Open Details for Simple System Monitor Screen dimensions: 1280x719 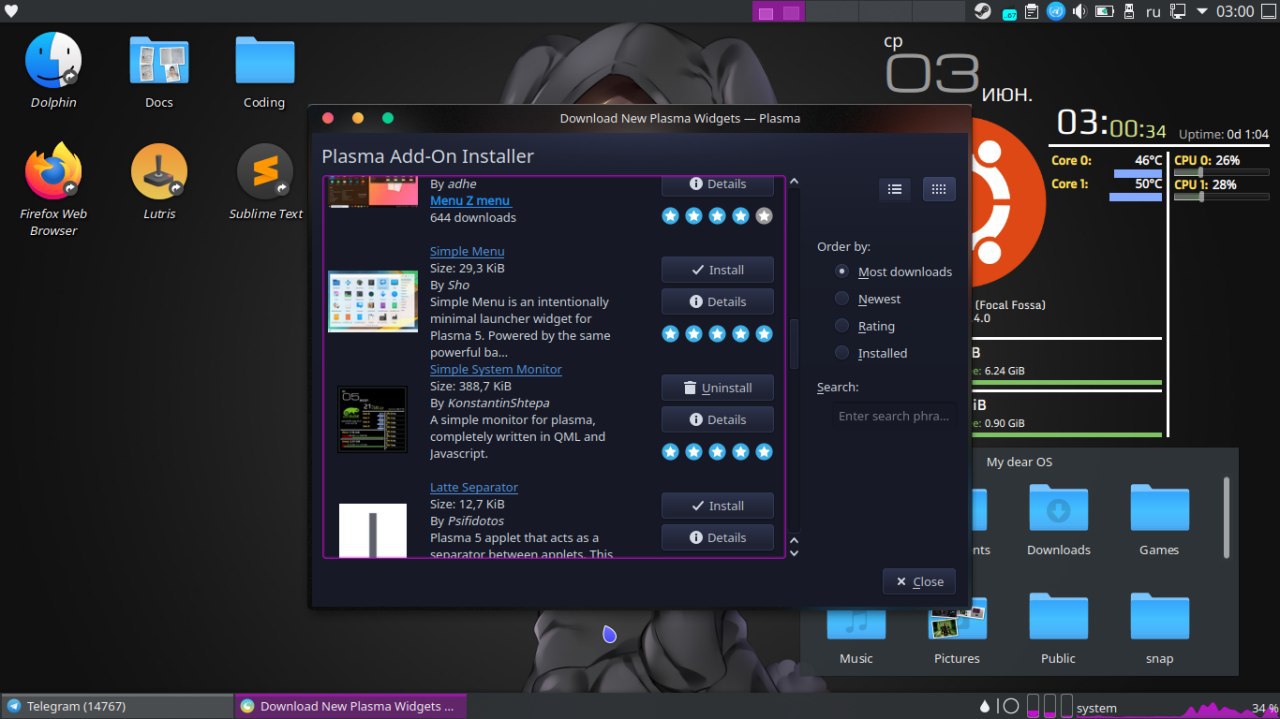click(717, 419)
